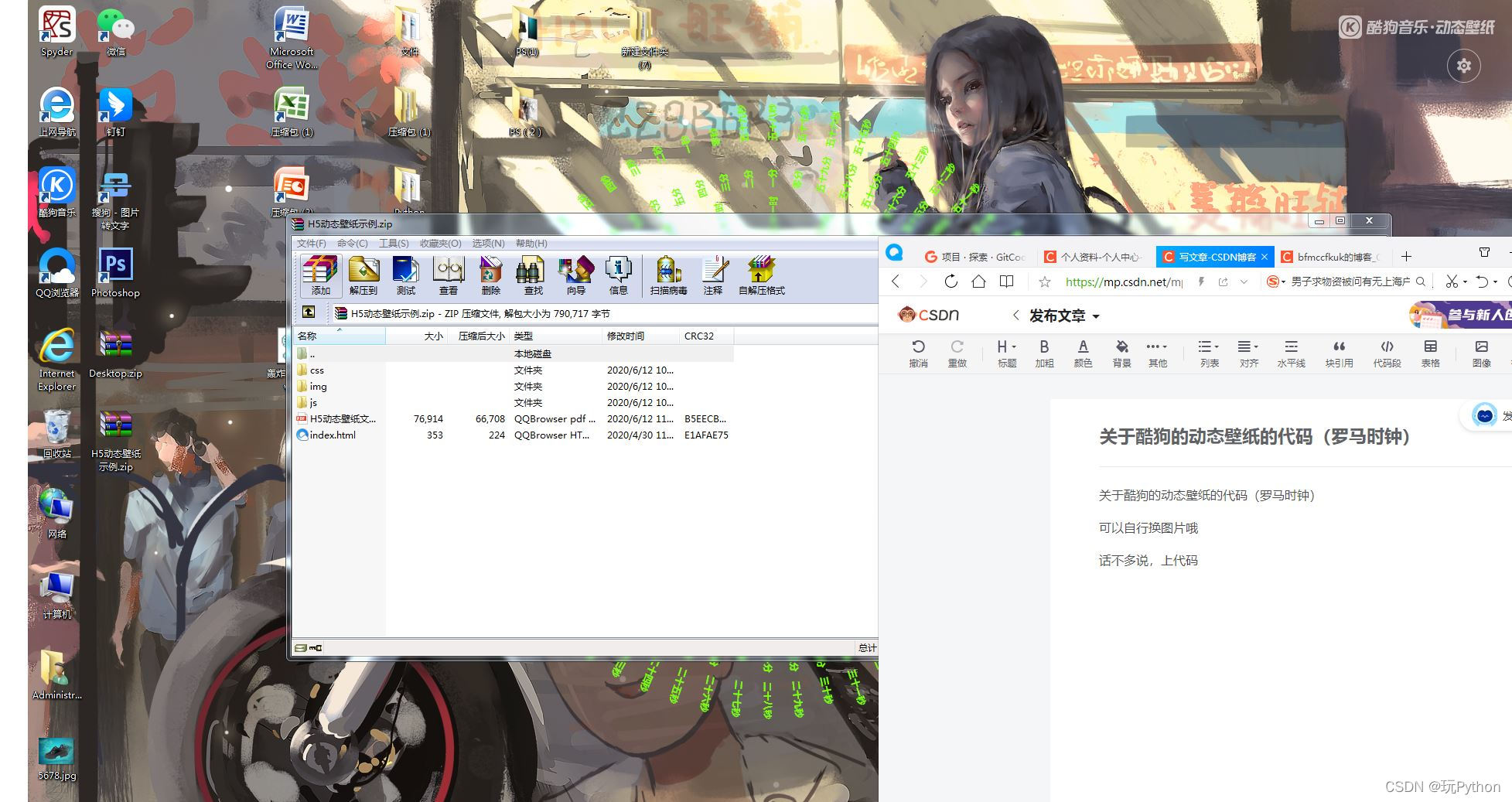Click the CSDN logo link
This screenshot has width=1512, height=802.
pos(929,315)
